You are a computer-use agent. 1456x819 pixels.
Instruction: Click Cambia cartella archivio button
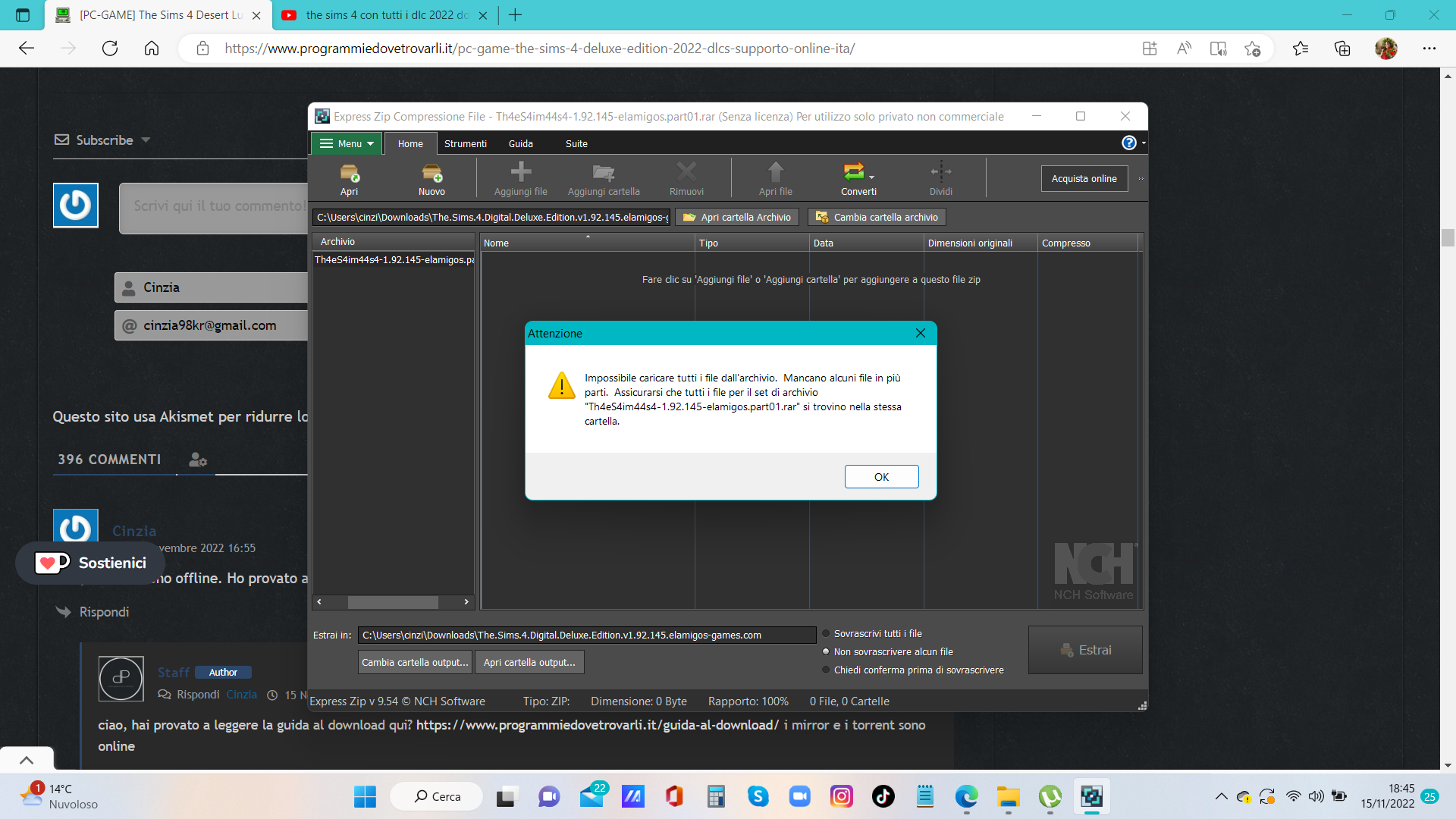click(877, 217)
